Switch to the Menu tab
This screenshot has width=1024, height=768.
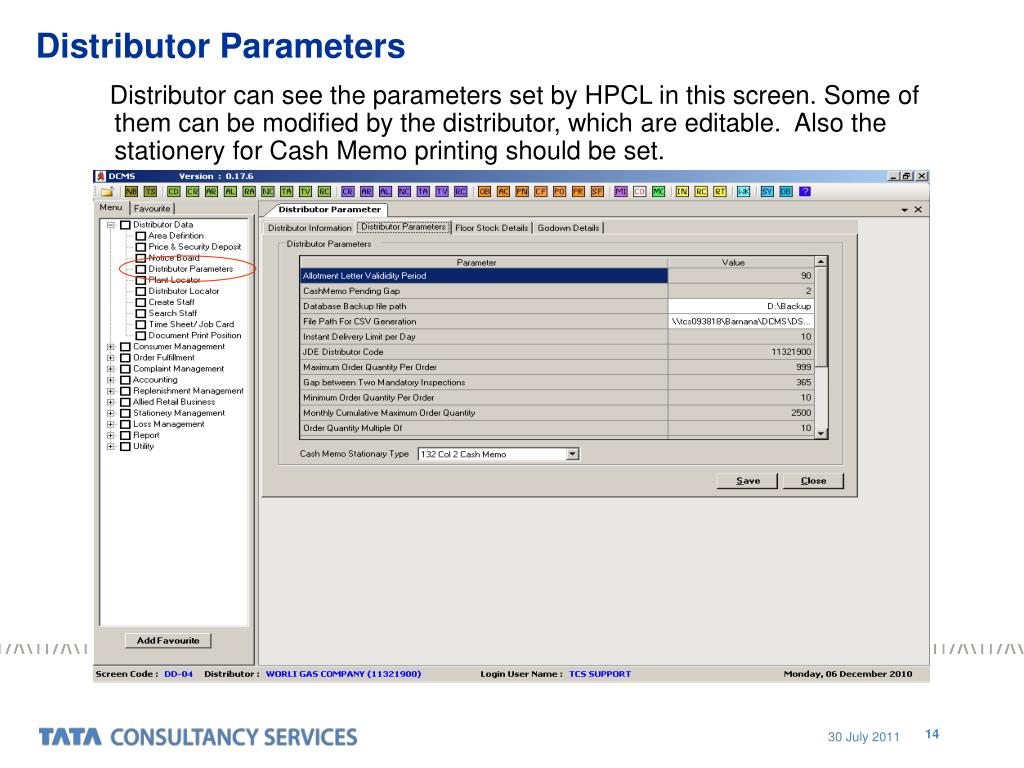tap(111, 208)
